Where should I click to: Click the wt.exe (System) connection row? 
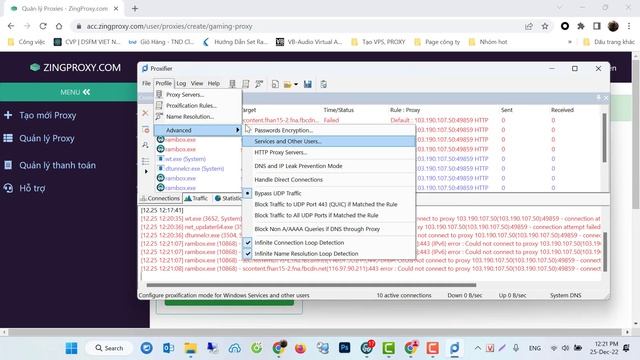click(185, 159)
